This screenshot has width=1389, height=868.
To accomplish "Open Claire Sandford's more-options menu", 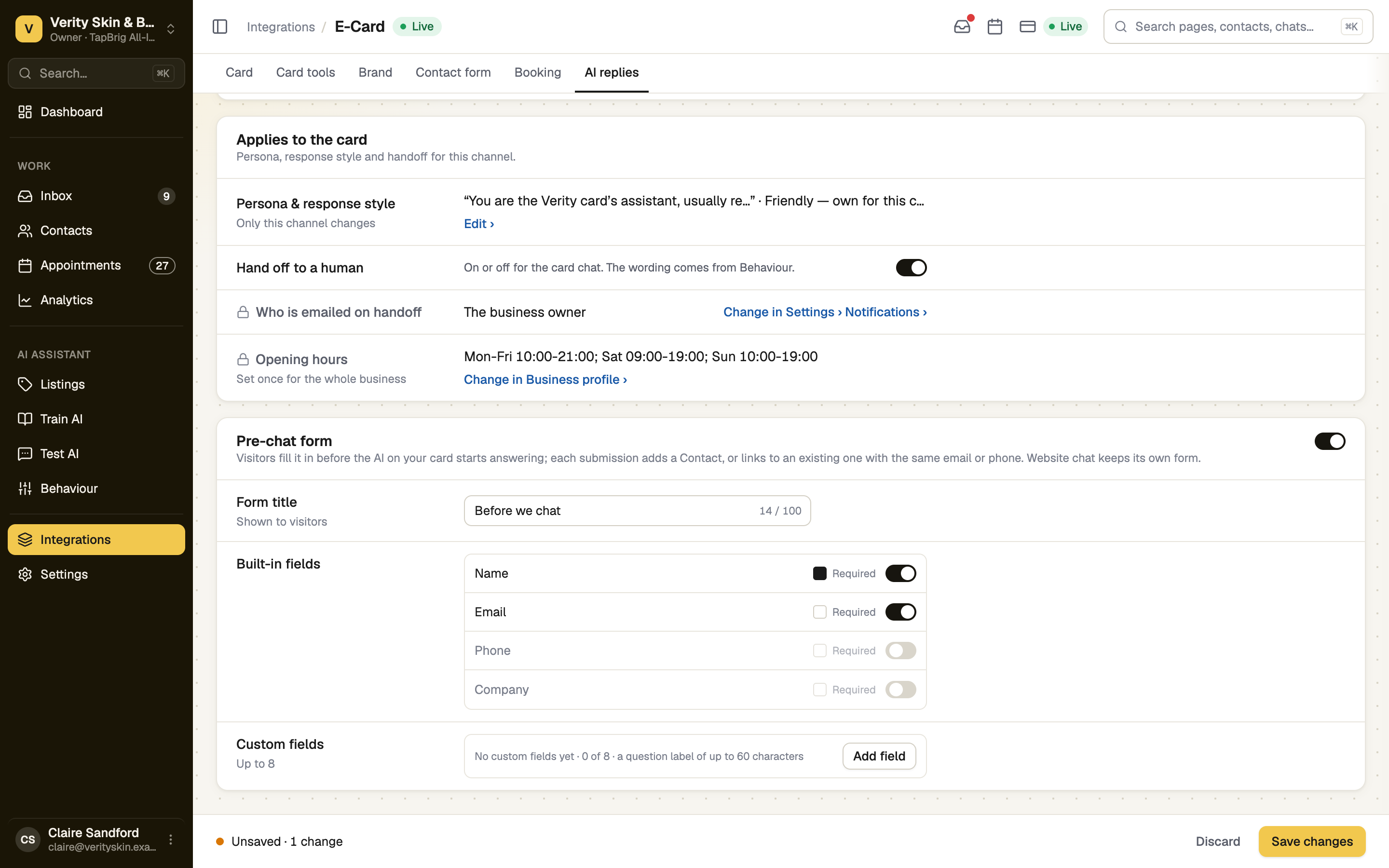I will click(170, 839).
